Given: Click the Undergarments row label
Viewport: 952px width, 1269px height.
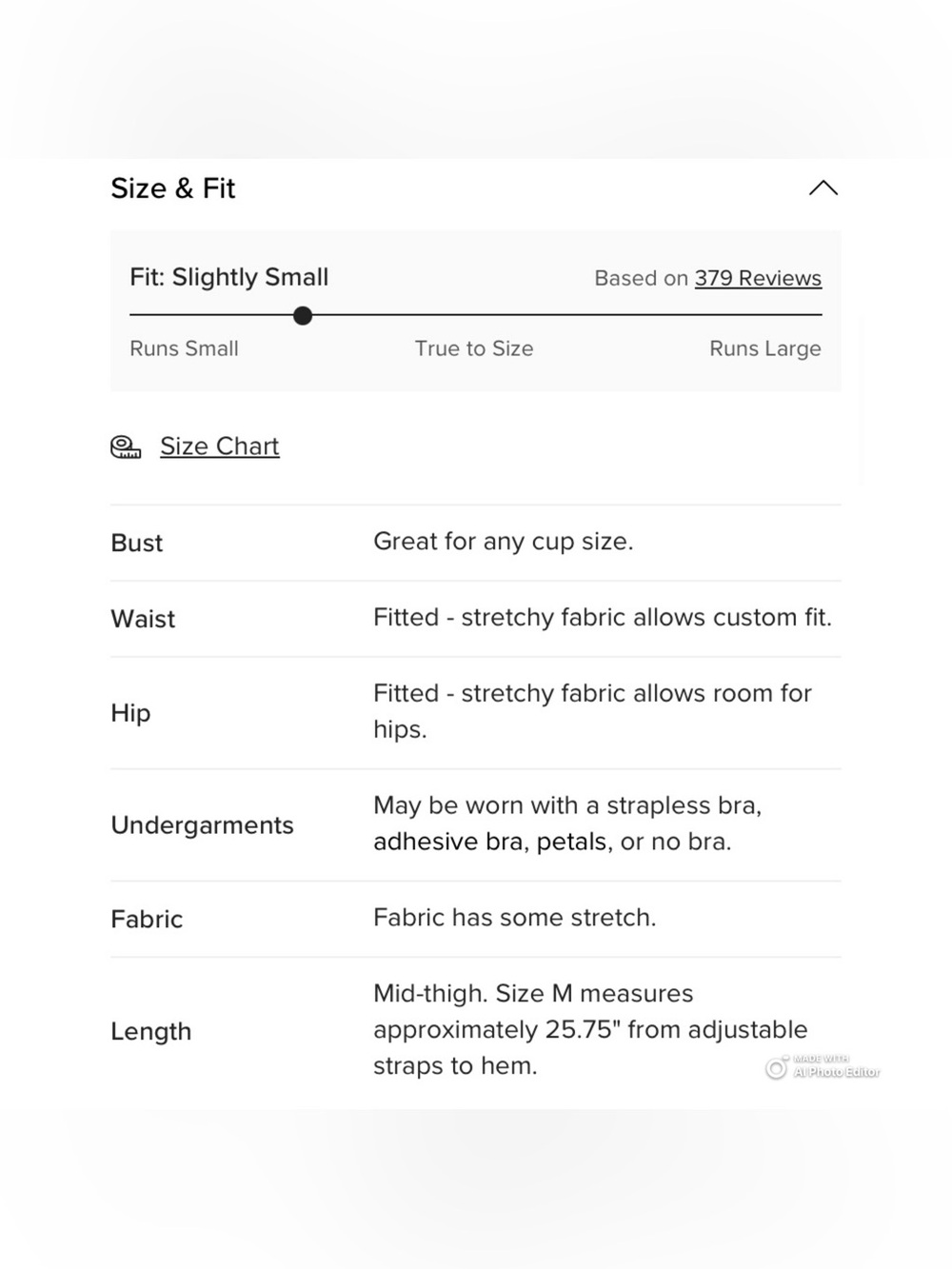Looking at the screenshot, I should pos(202,825).
